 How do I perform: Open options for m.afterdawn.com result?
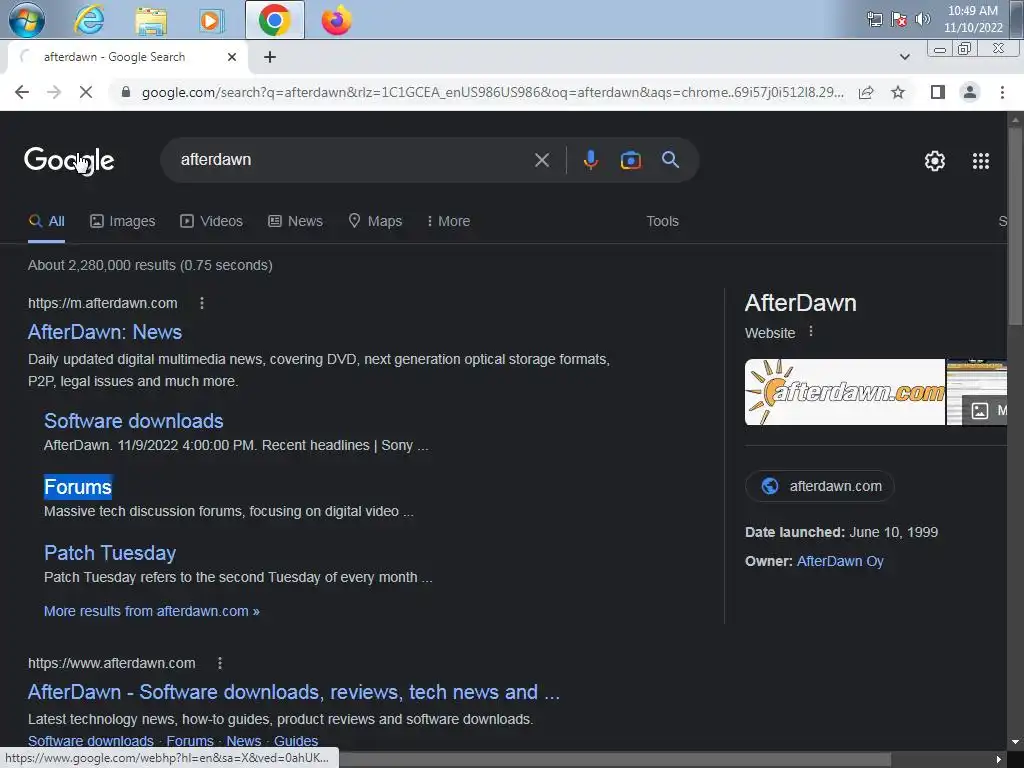[x=202, y=303]
